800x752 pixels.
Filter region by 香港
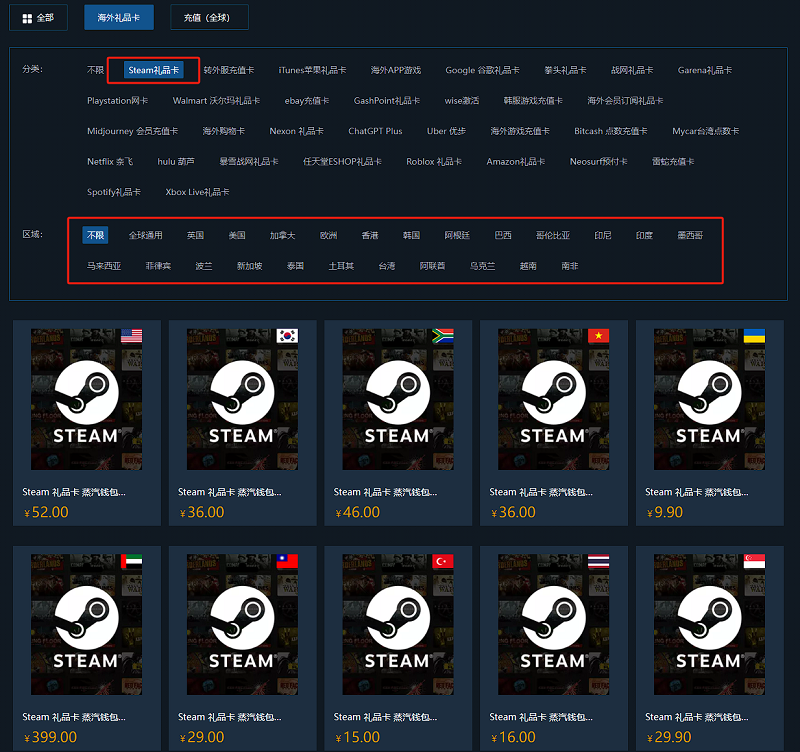click(370, 235)
